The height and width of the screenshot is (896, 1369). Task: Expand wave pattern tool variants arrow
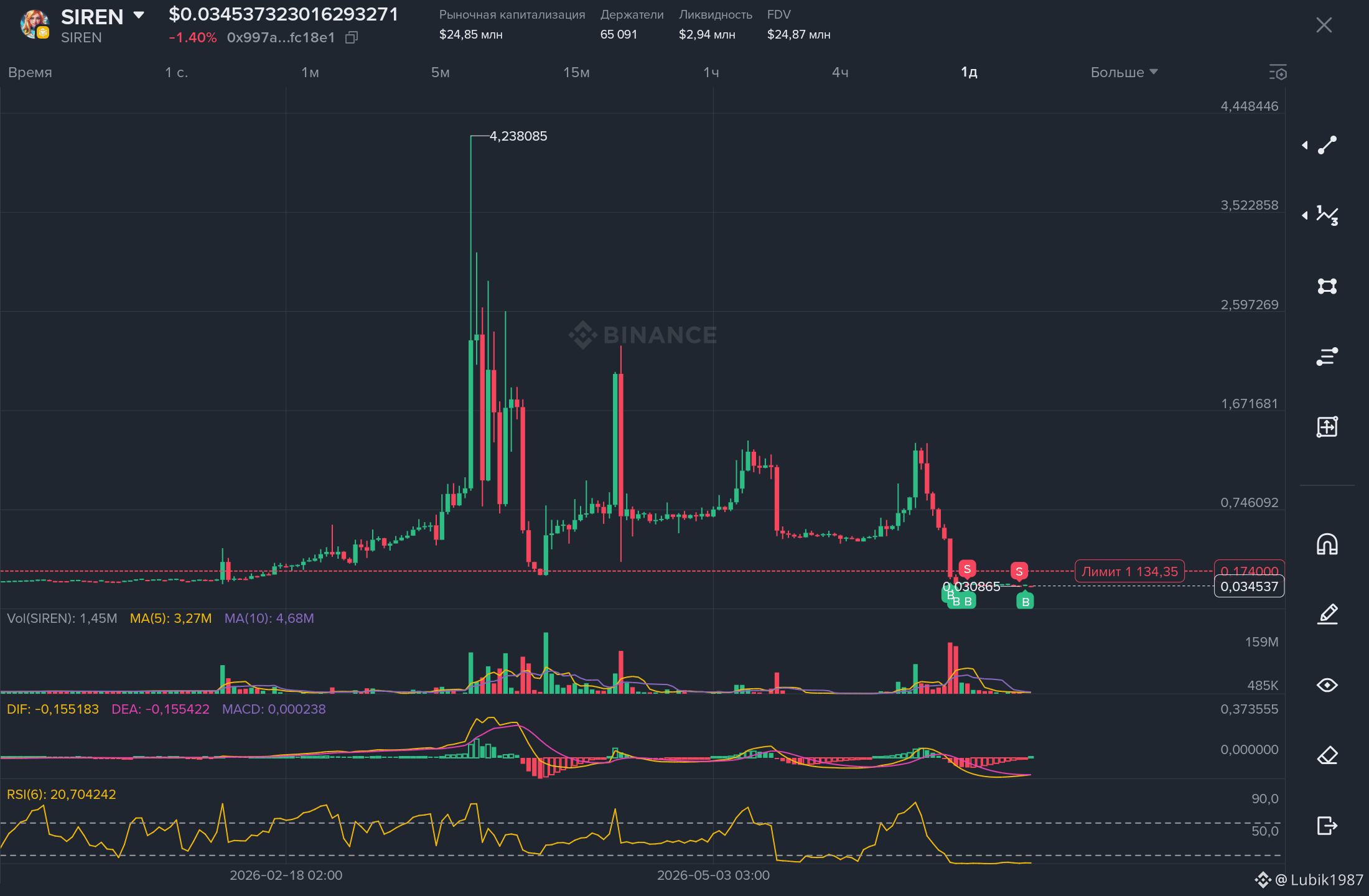[x=1305, y=215]
